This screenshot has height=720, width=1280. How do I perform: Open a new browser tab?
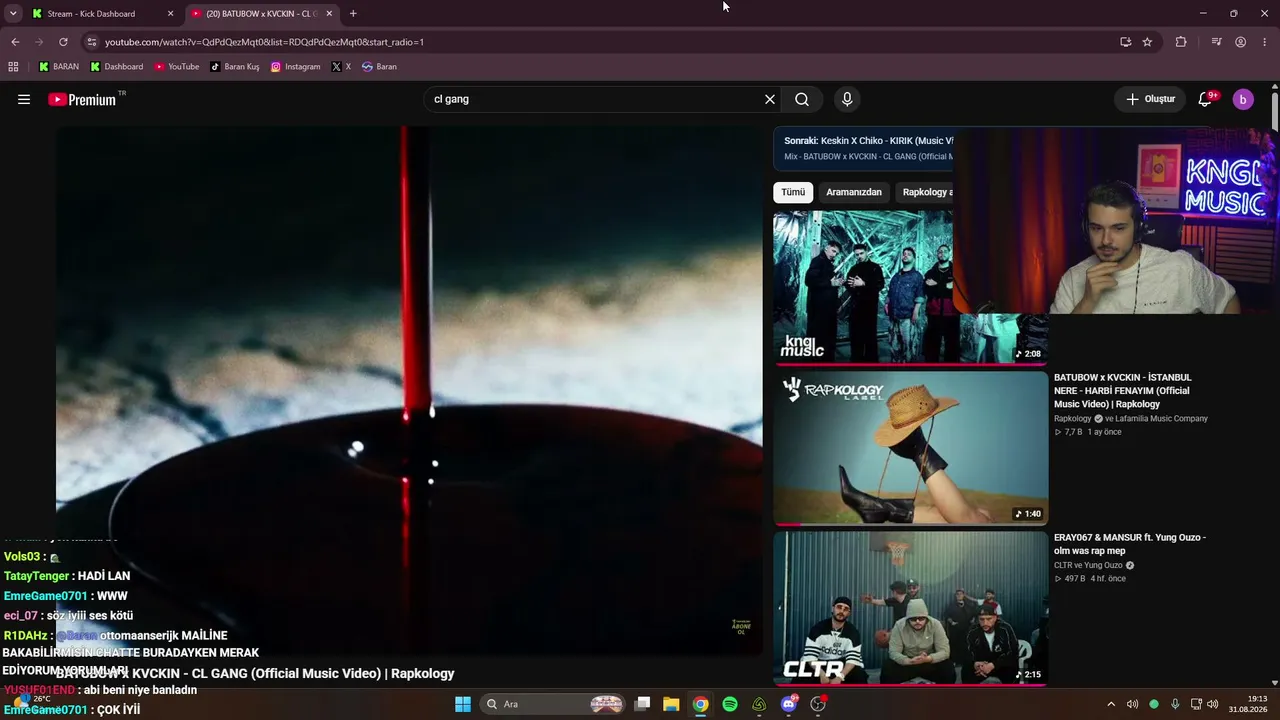tap(353, 13)
